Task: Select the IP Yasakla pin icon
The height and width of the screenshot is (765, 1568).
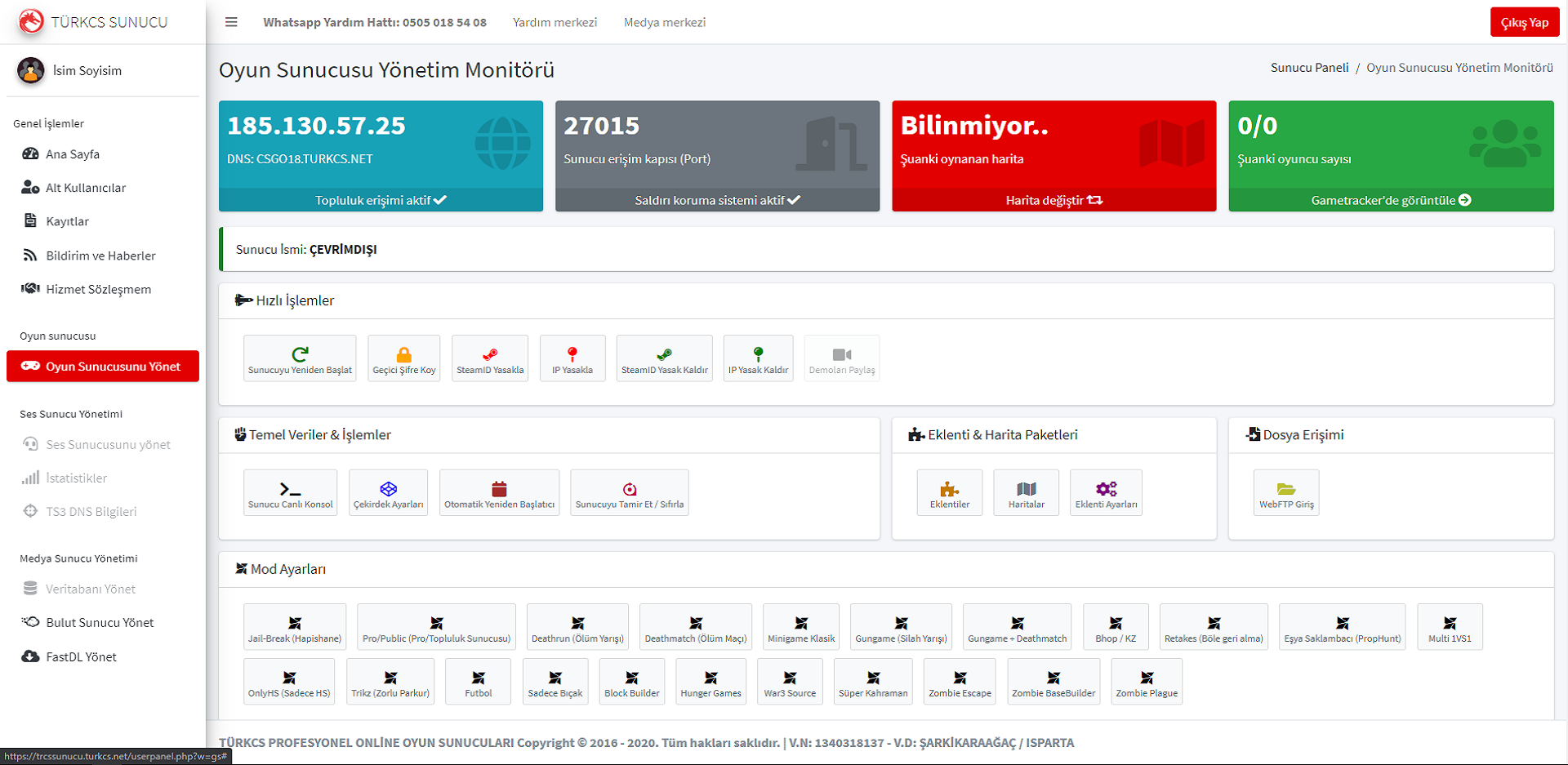Action: point(572,355)
